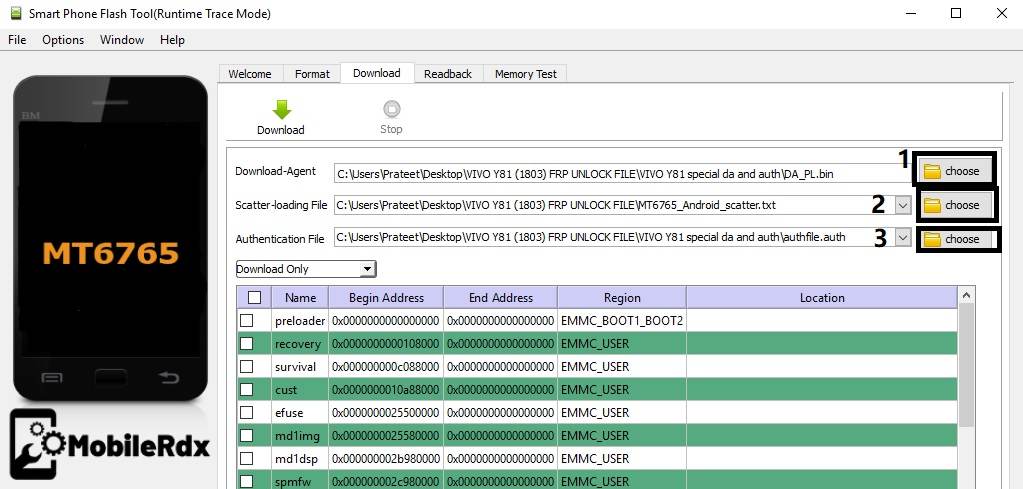Click the preloader name cell
This screenshot has height=489, width=1023.
tap(300, 321)
